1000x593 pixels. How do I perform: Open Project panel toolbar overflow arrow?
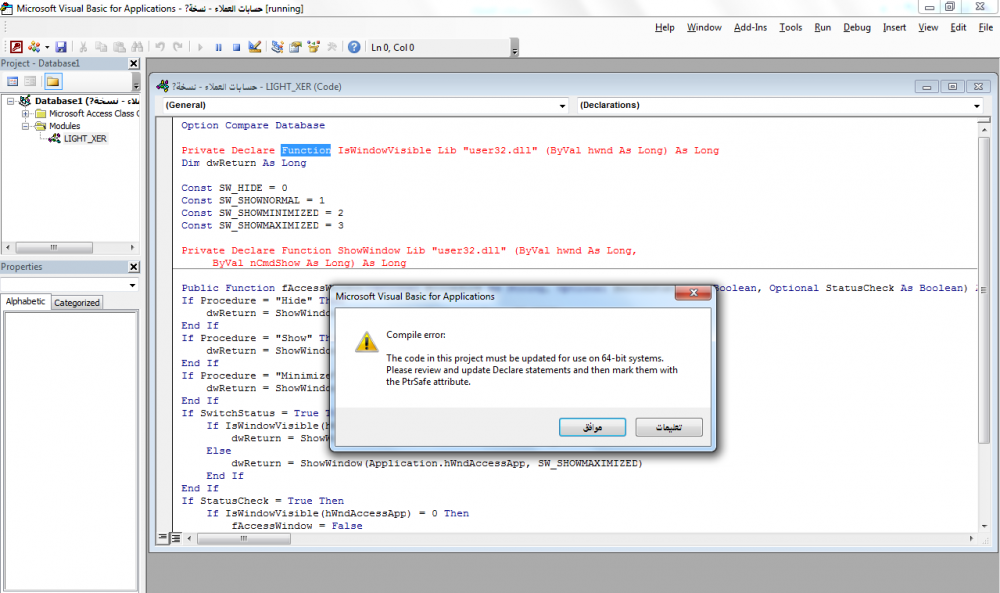pos(136,82)
